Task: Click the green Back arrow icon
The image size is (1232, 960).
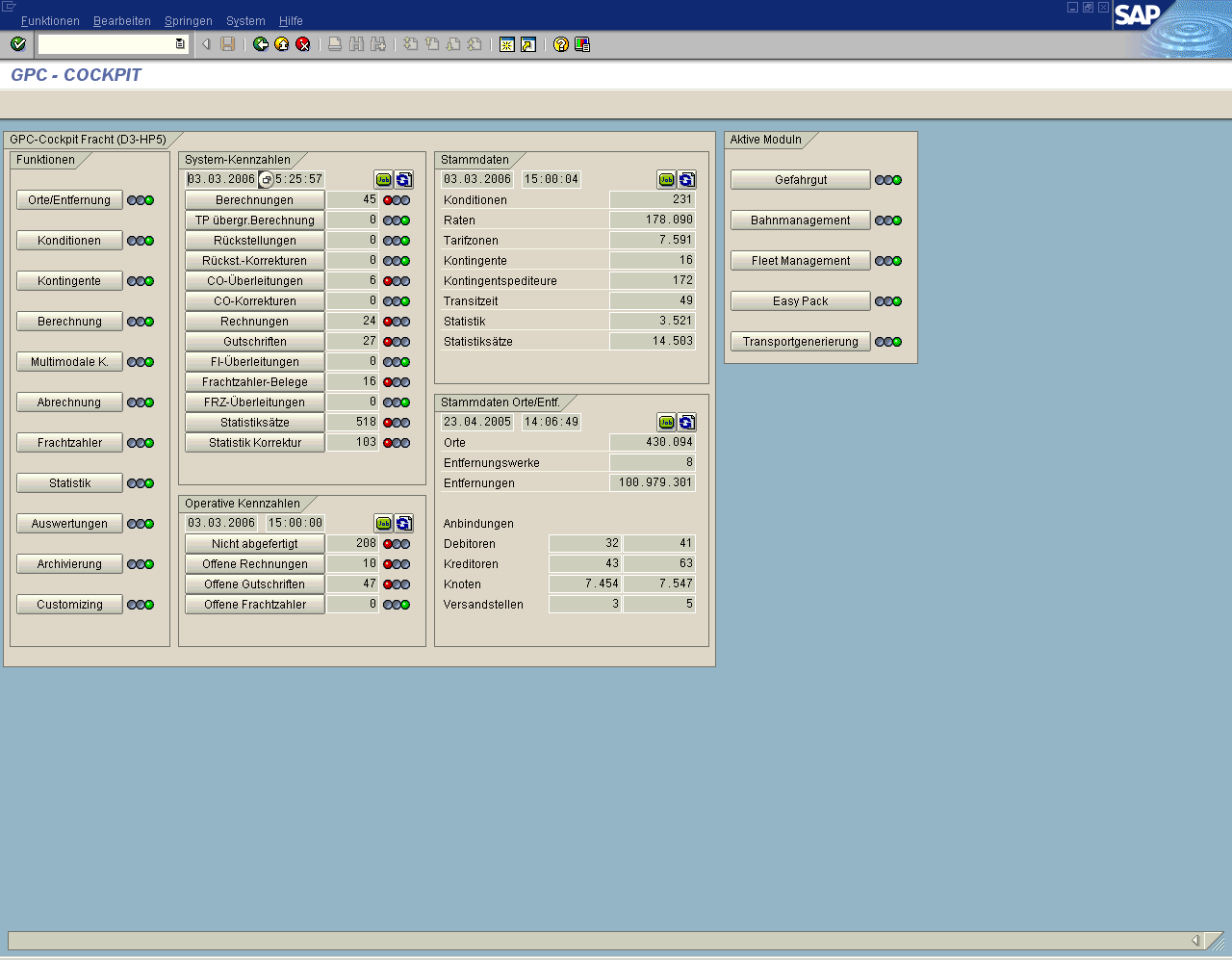Action: [261, 44]
